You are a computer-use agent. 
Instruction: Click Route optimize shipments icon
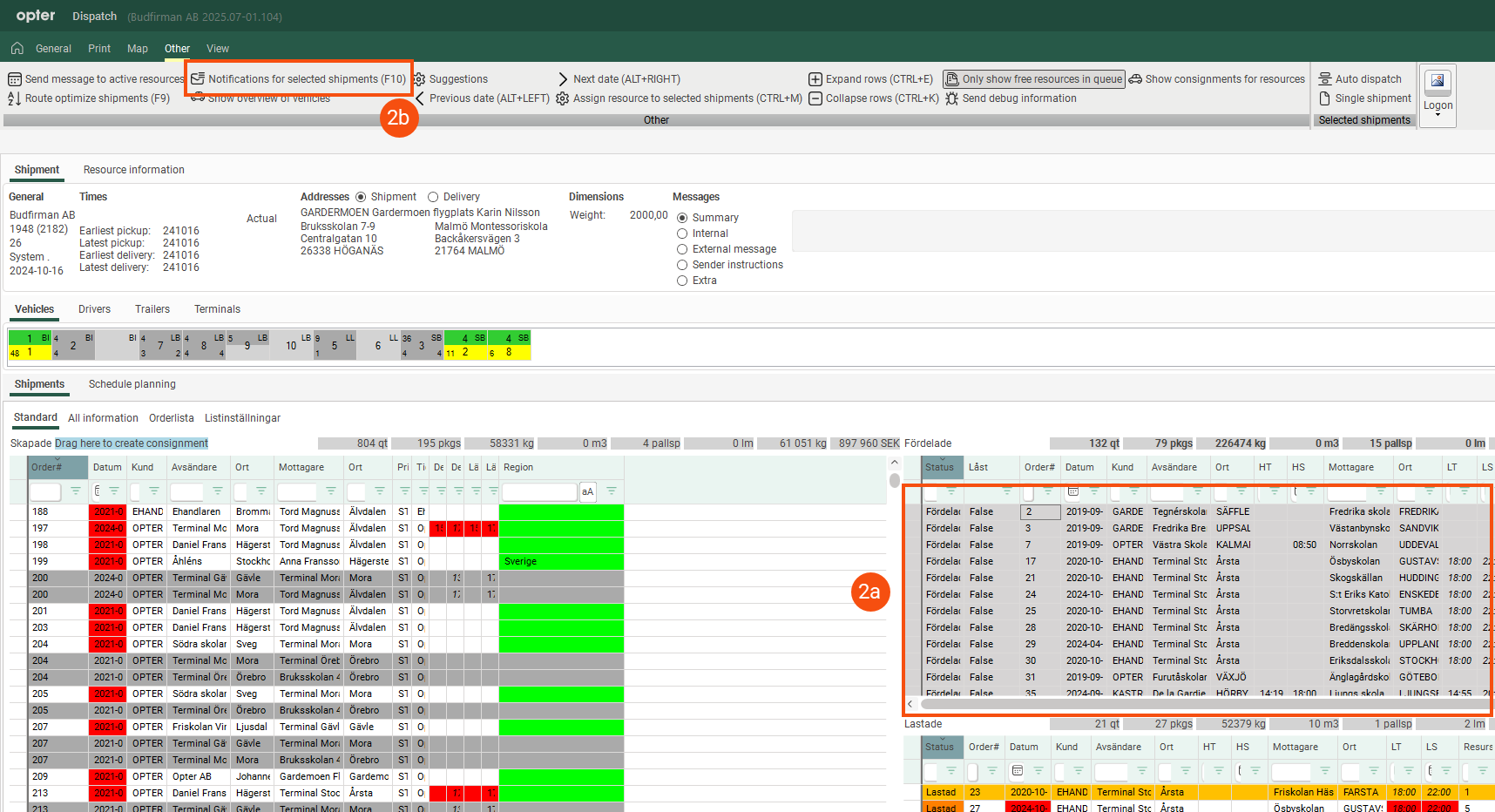(x=15, y=98)
